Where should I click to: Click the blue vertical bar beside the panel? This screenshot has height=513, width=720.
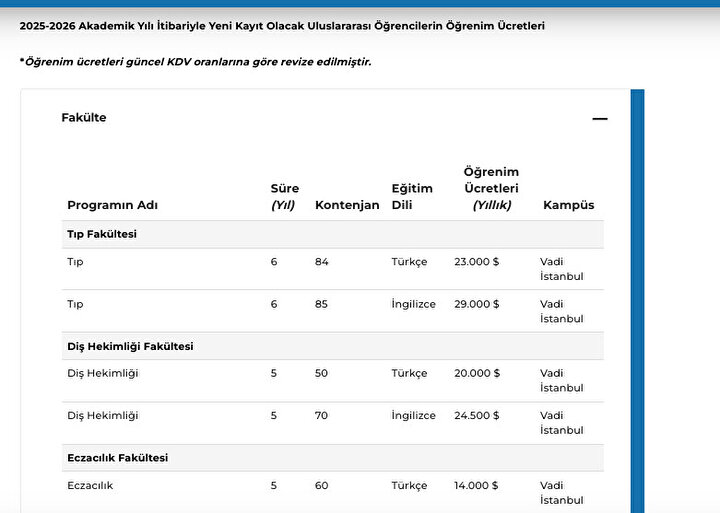point(637,301)
